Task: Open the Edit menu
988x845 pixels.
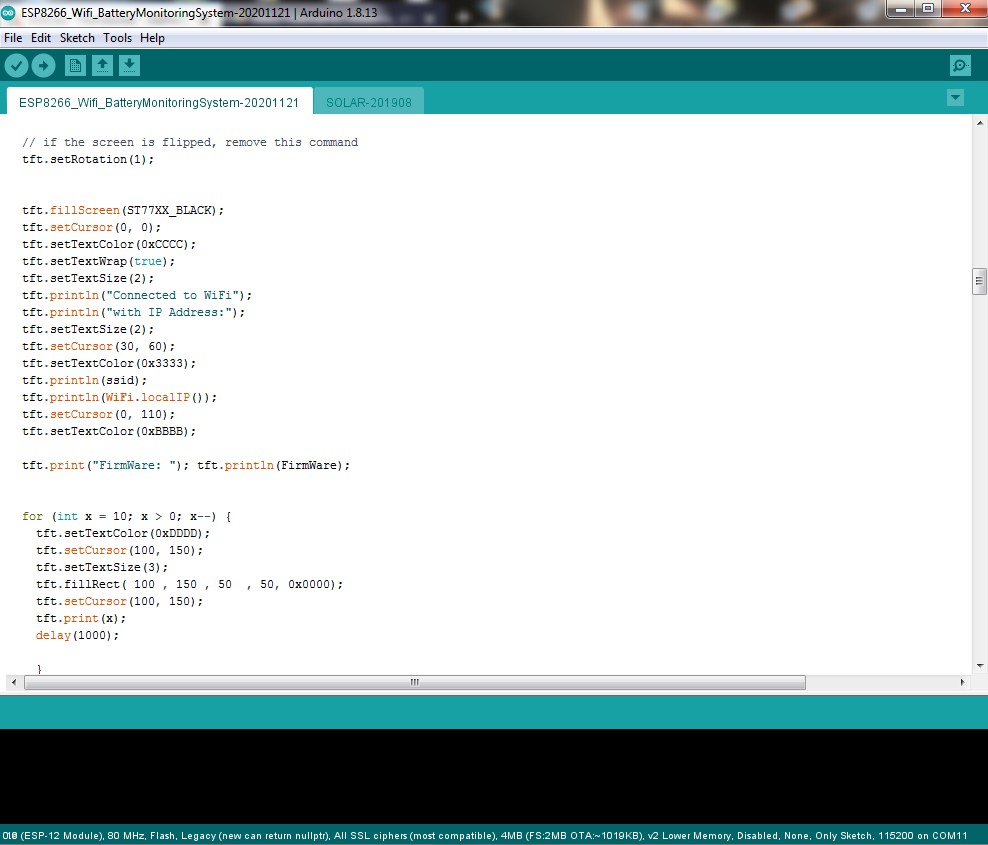Action: pyautogui.click(x=41, y=38)
